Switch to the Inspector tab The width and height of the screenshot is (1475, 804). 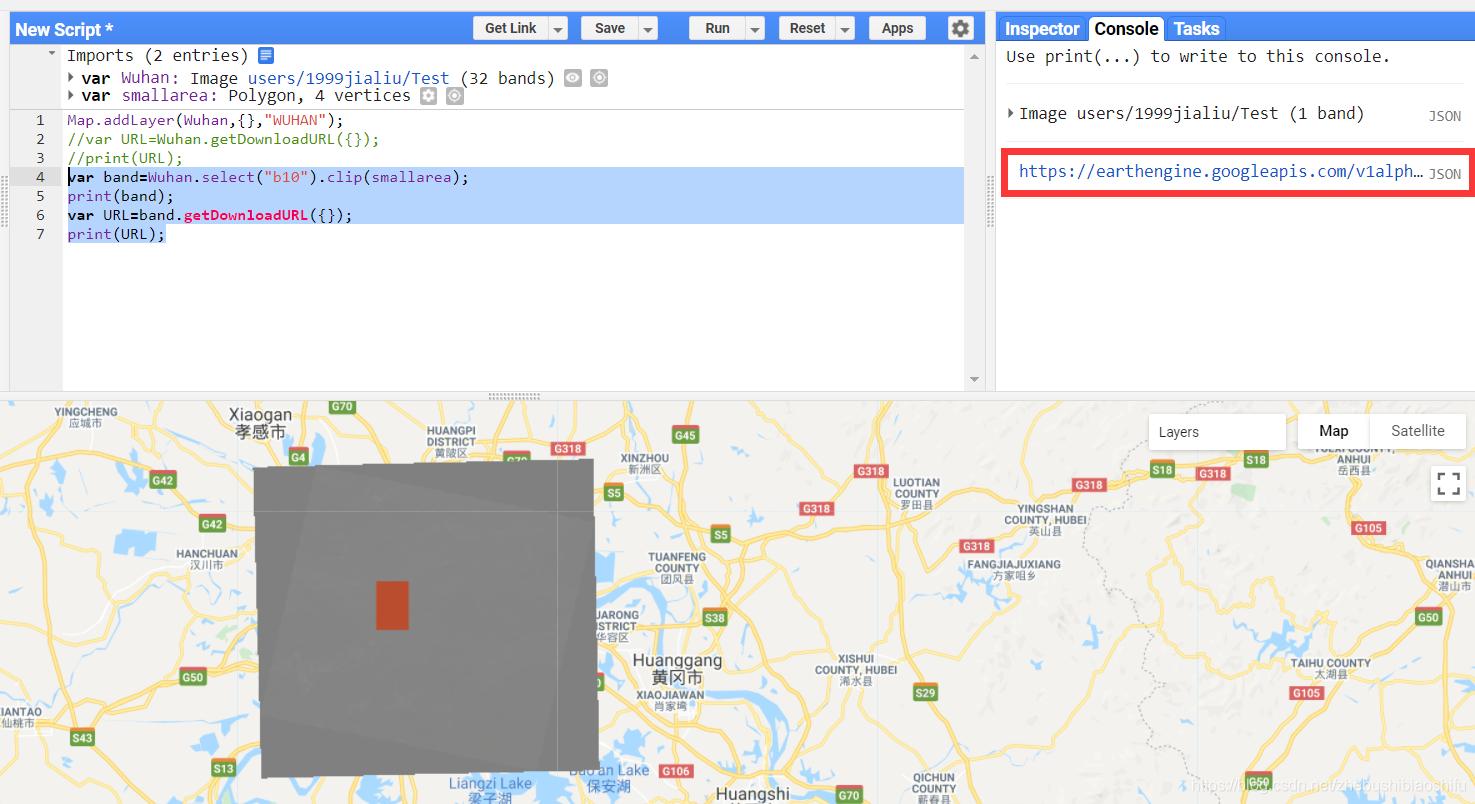pos(1042,29)
